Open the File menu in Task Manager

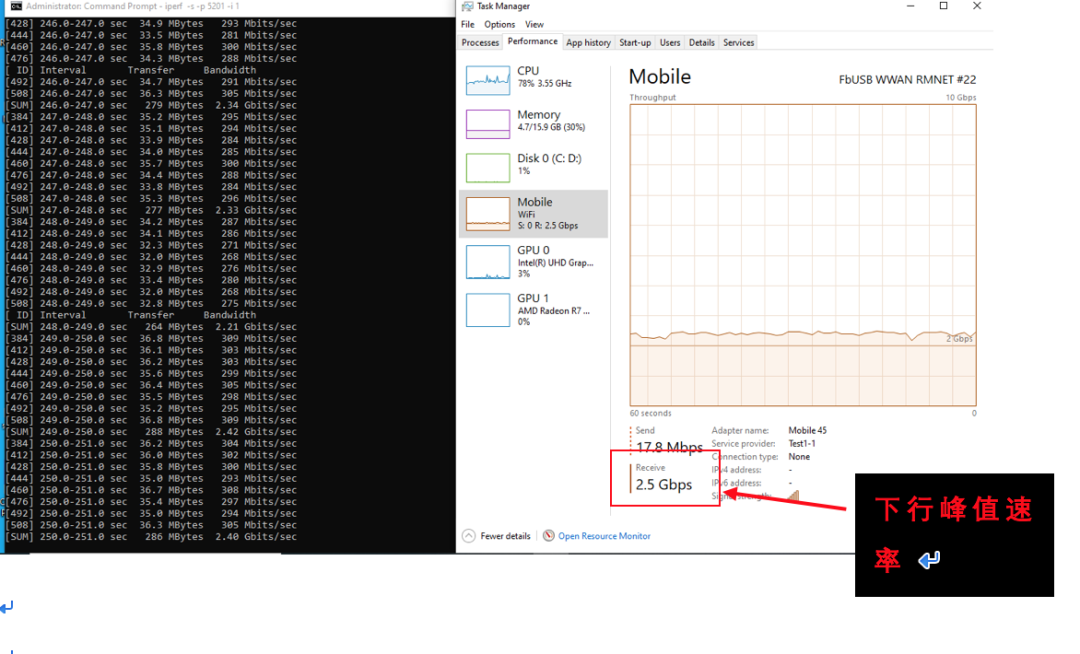468,24
